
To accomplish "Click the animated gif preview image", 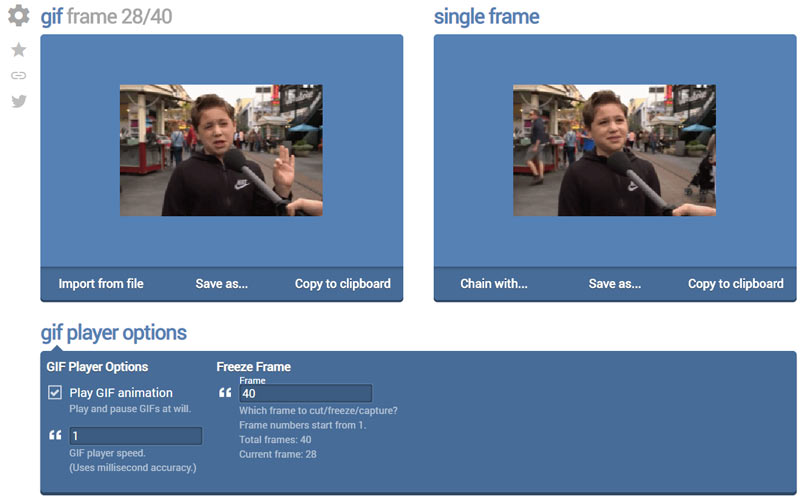I will point(221,150).
